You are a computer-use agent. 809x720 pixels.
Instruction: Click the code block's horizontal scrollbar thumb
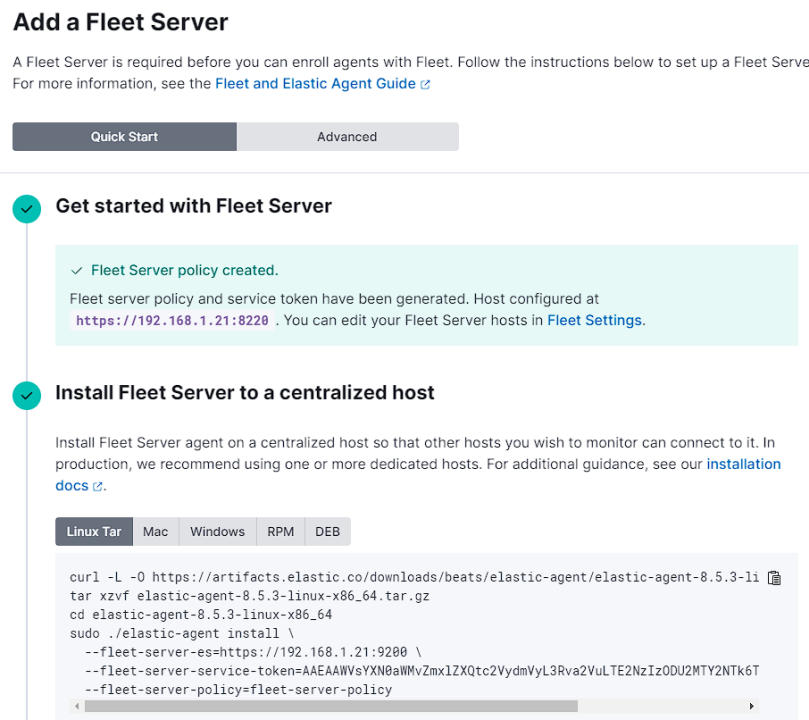(330, 706)
